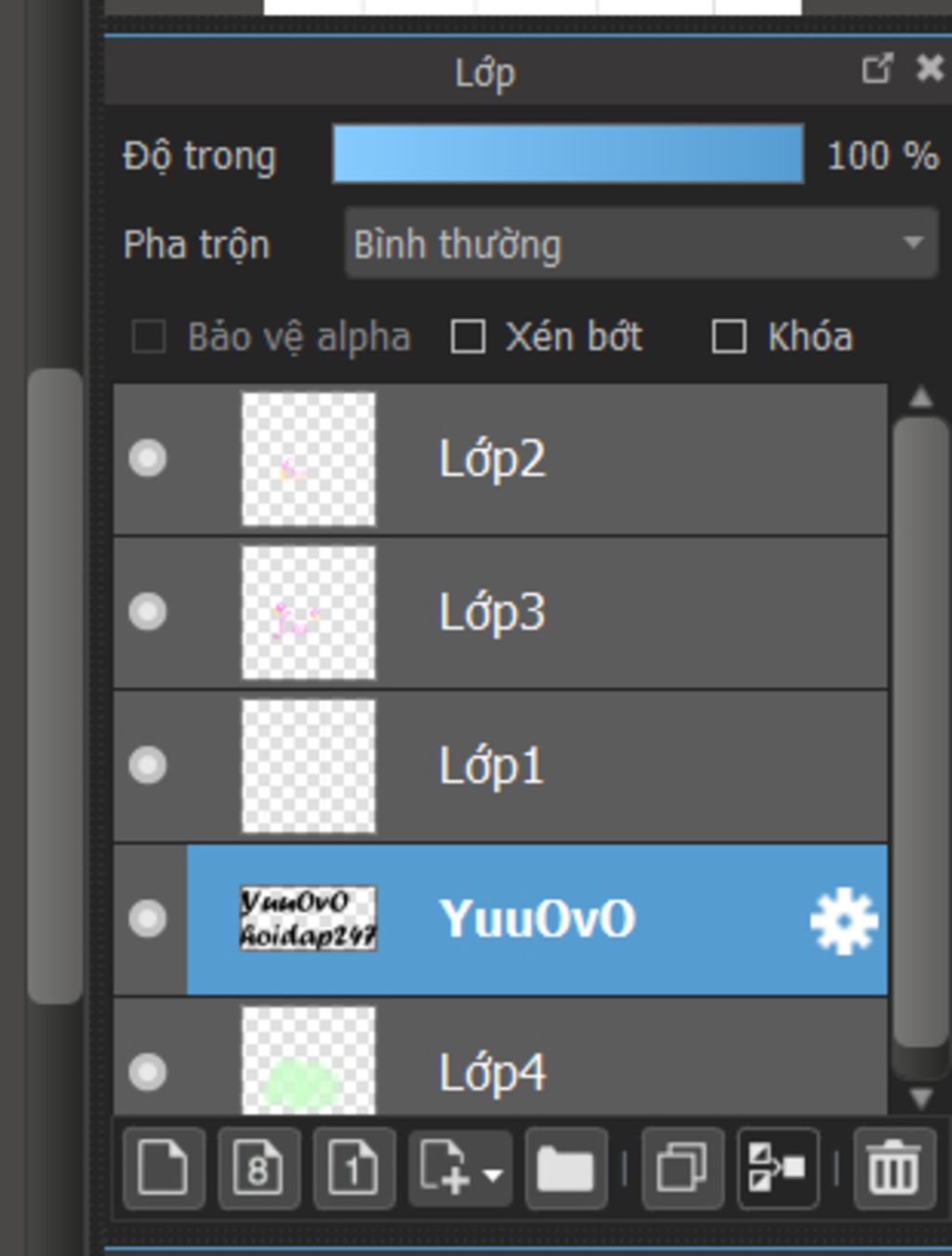Undock the Lớp panel into a window

pyautogui.click(x=877, y=69)
